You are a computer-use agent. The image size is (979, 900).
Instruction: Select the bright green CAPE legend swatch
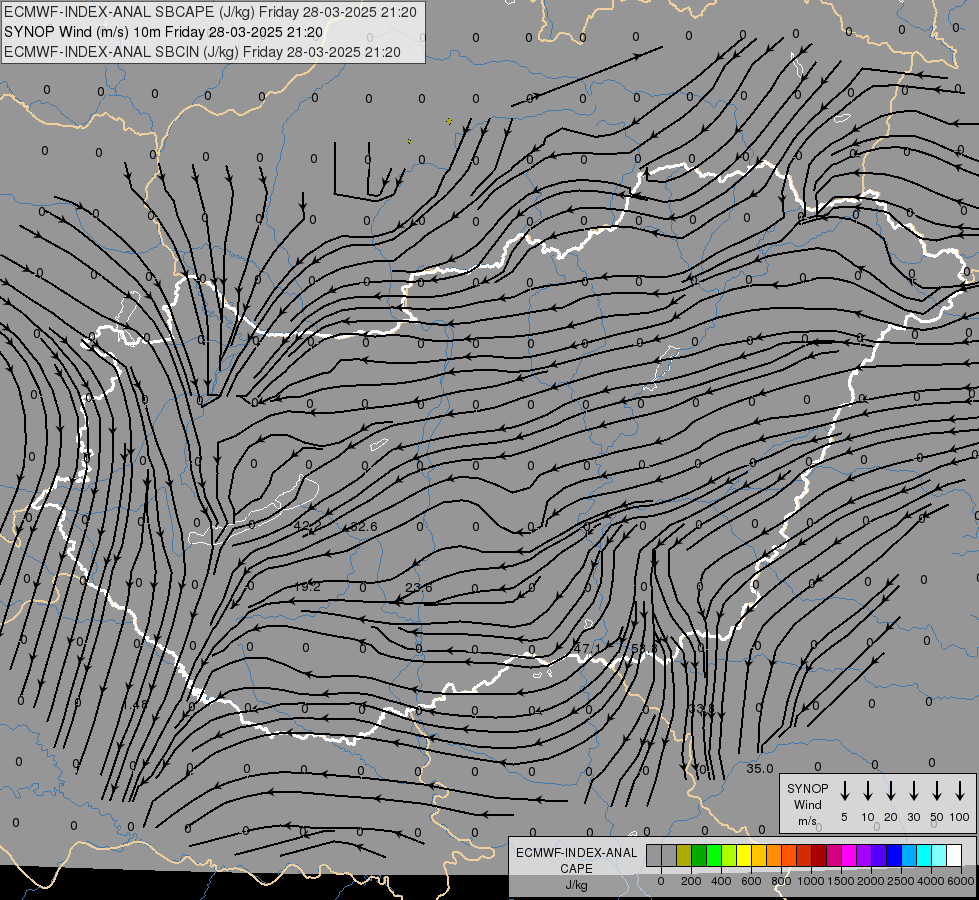pos(714,855)
